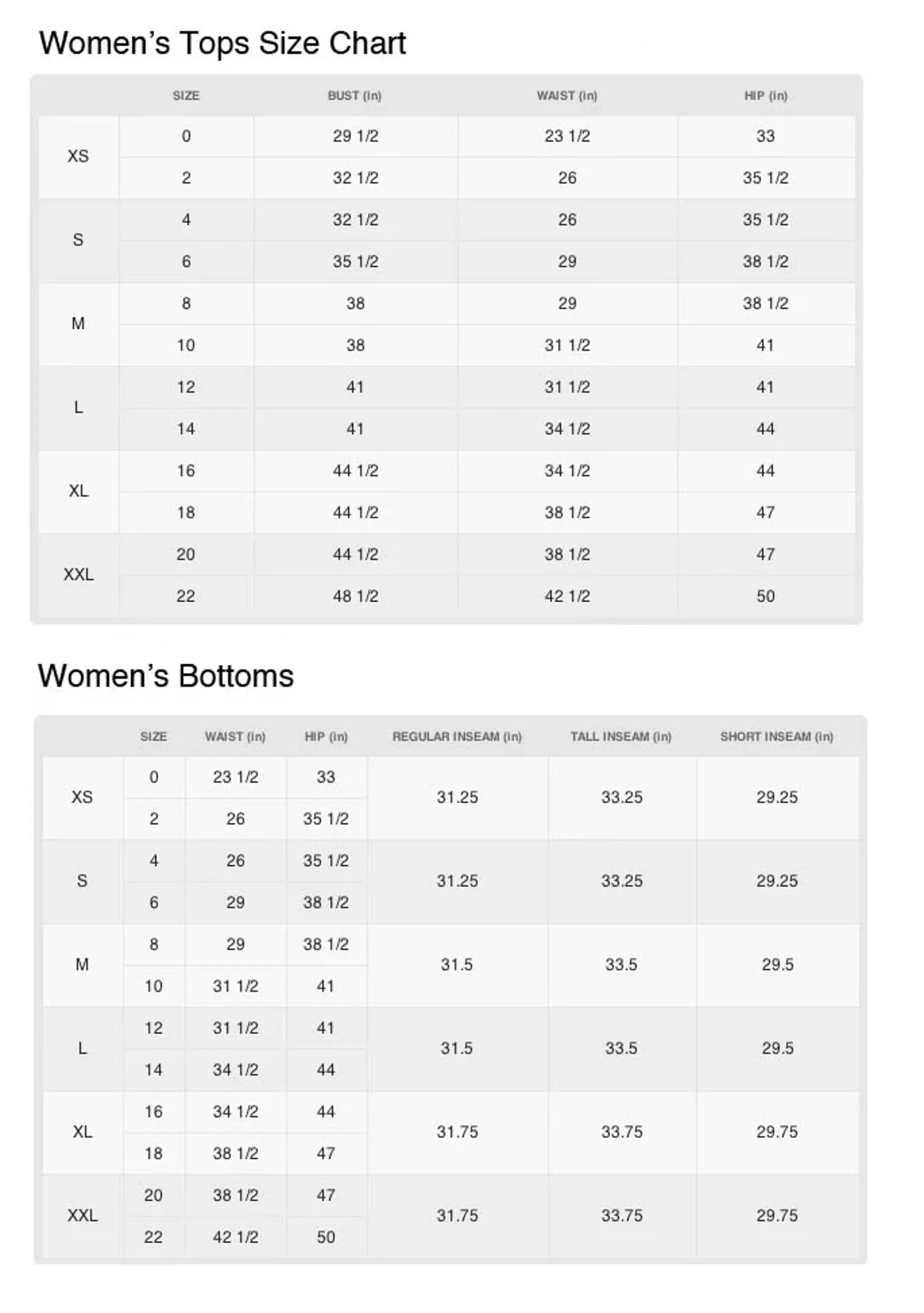Select the HIP (in) header in tops table

pyautogui.click(x=766, y=96)
